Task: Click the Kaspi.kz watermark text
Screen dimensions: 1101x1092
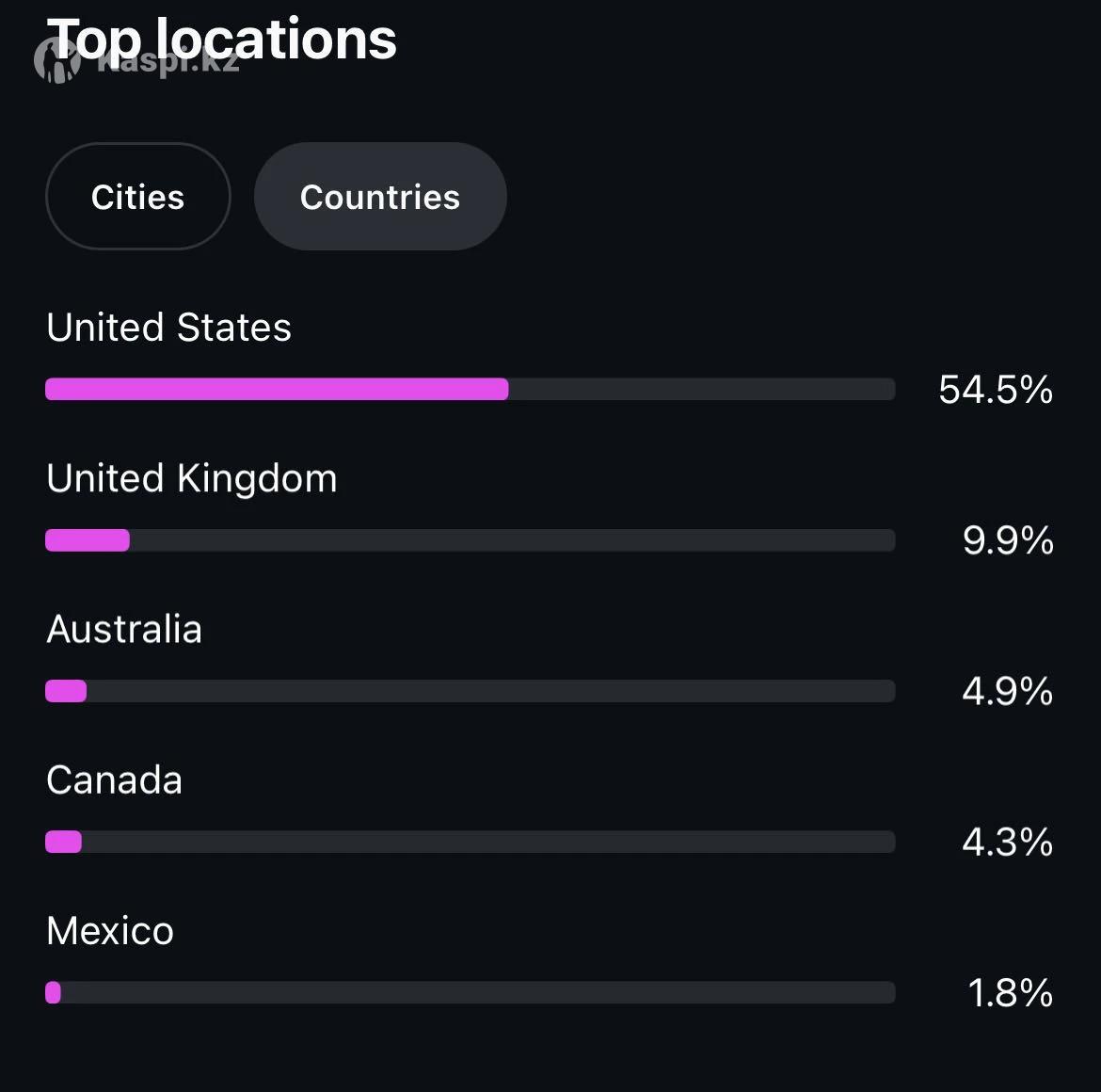Action: [x=168, y=62]
